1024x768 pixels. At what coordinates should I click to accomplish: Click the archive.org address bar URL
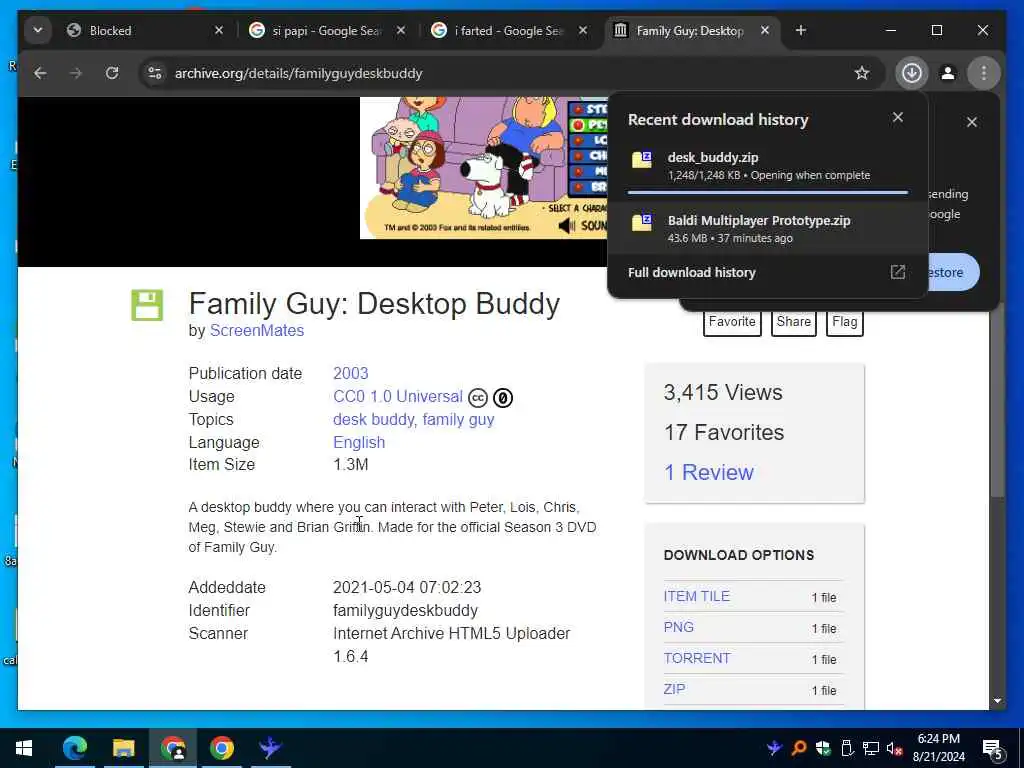click(298, 73)
